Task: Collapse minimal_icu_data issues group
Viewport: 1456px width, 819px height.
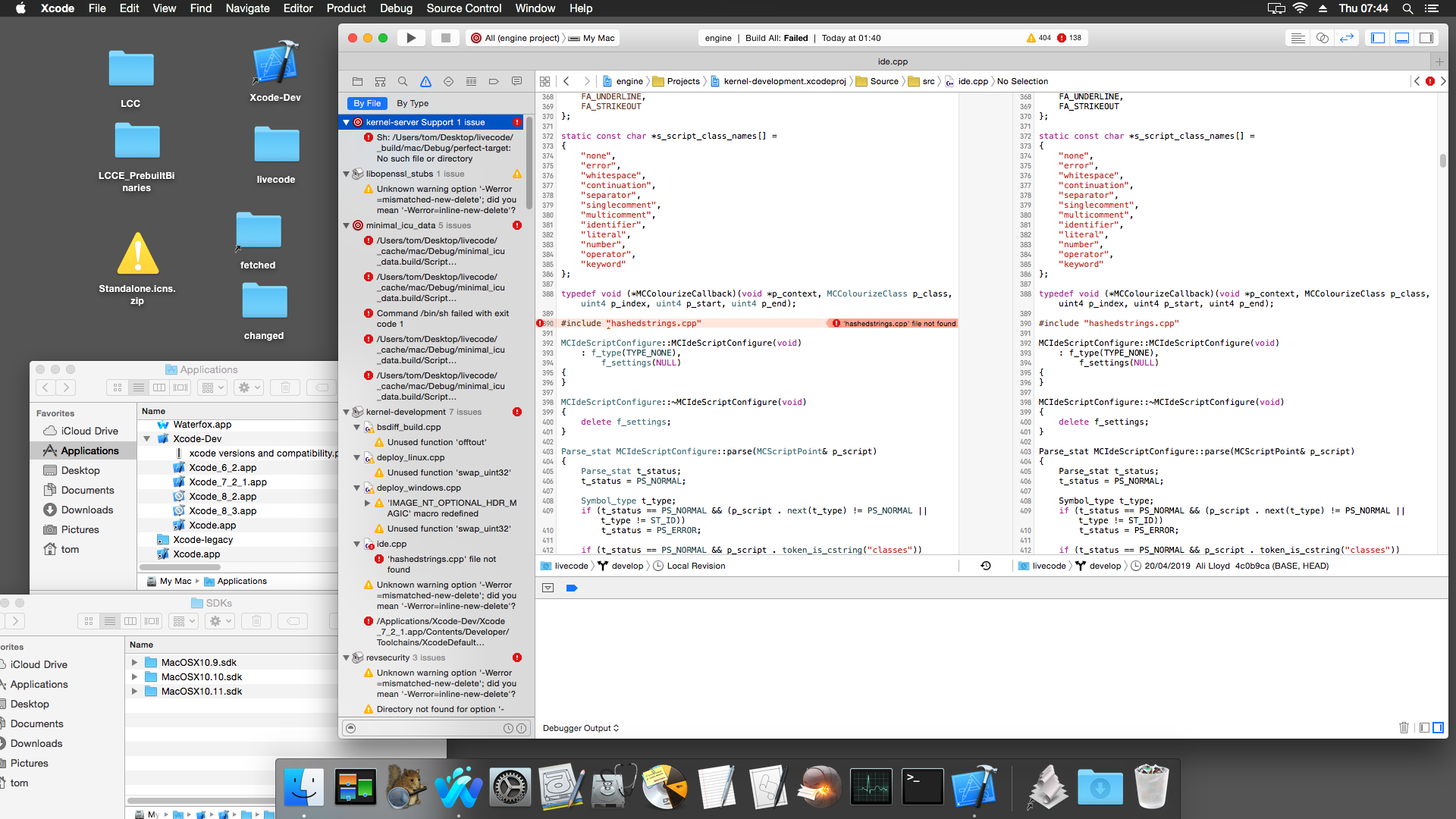Action: point(347,225)
